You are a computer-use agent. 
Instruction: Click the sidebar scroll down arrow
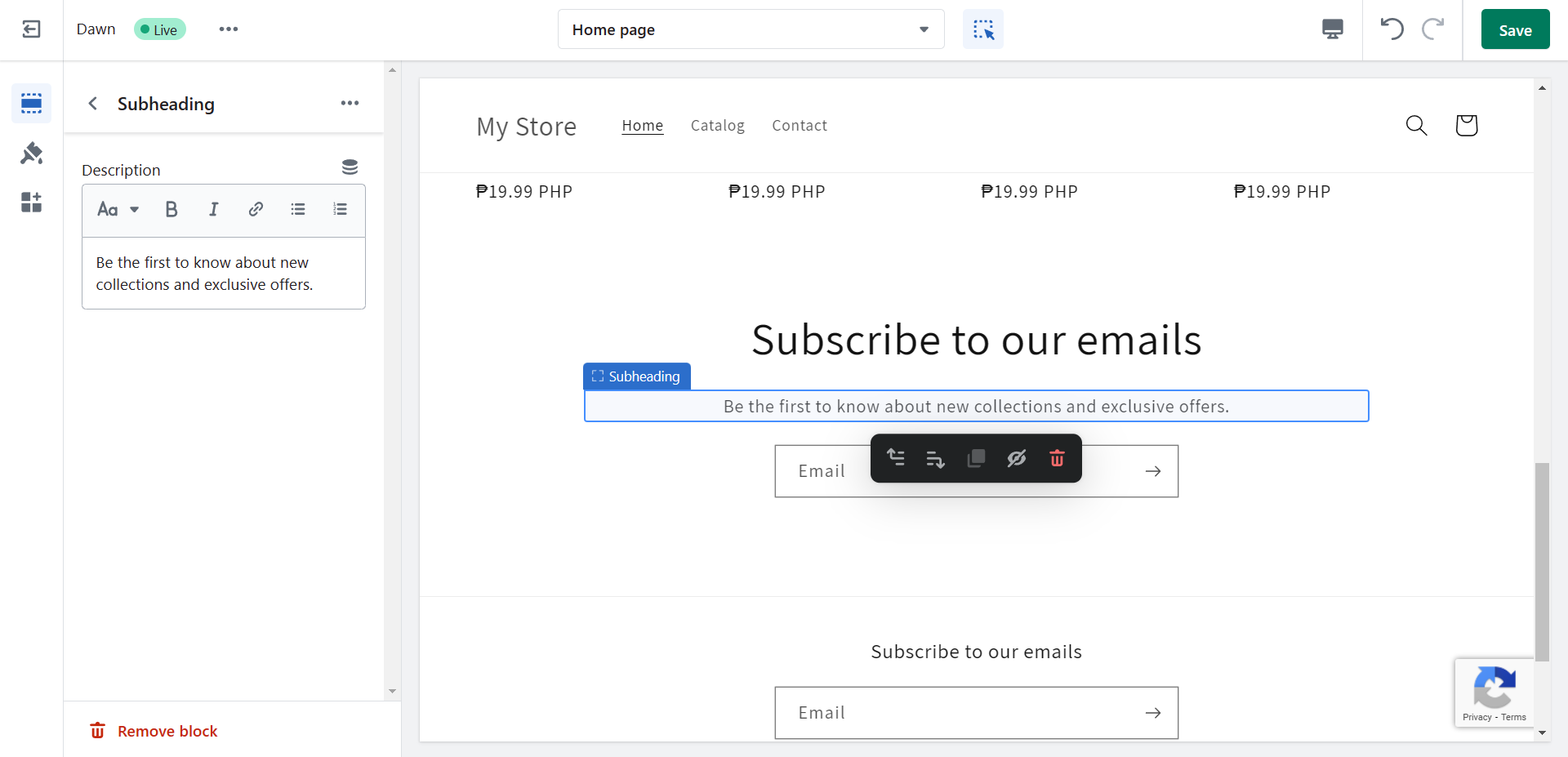click(393, 691)
